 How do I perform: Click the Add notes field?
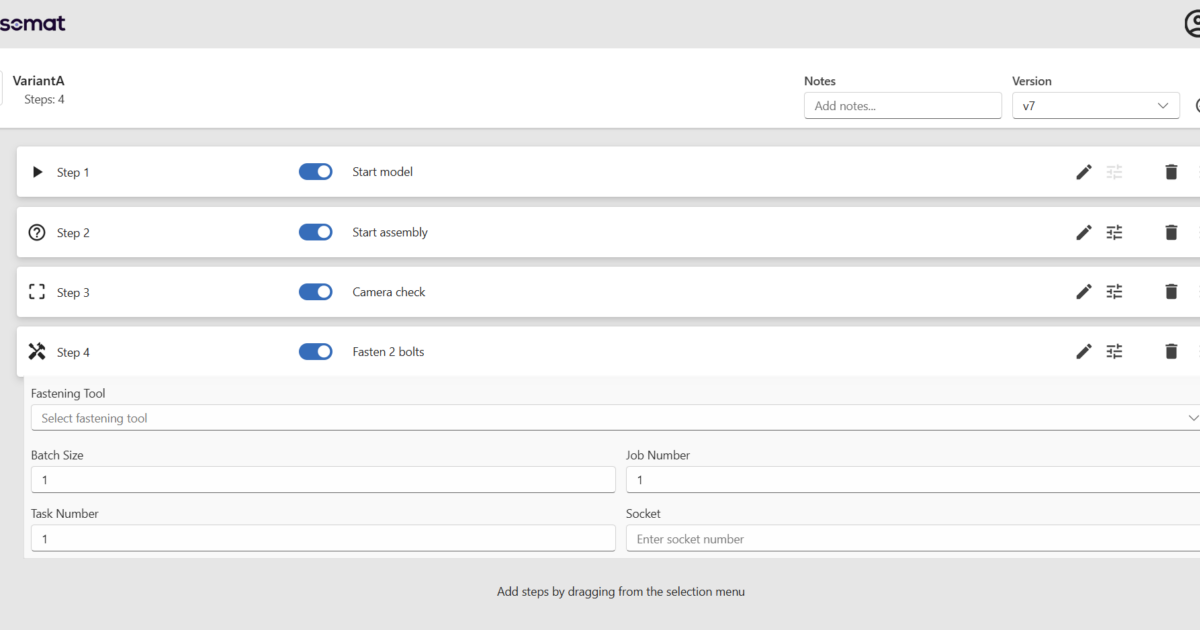[x=903, y=105]
